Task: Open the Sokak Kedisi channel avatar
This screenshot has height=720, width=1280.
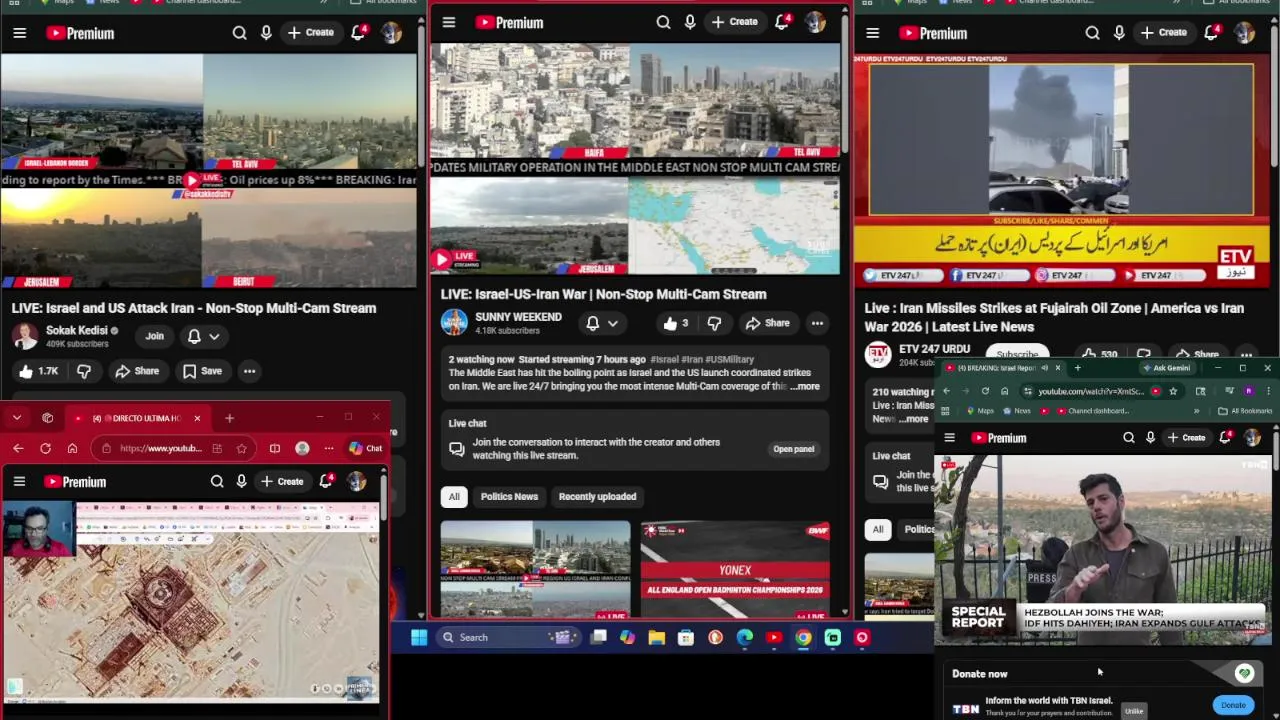Action: click(25, 336)
